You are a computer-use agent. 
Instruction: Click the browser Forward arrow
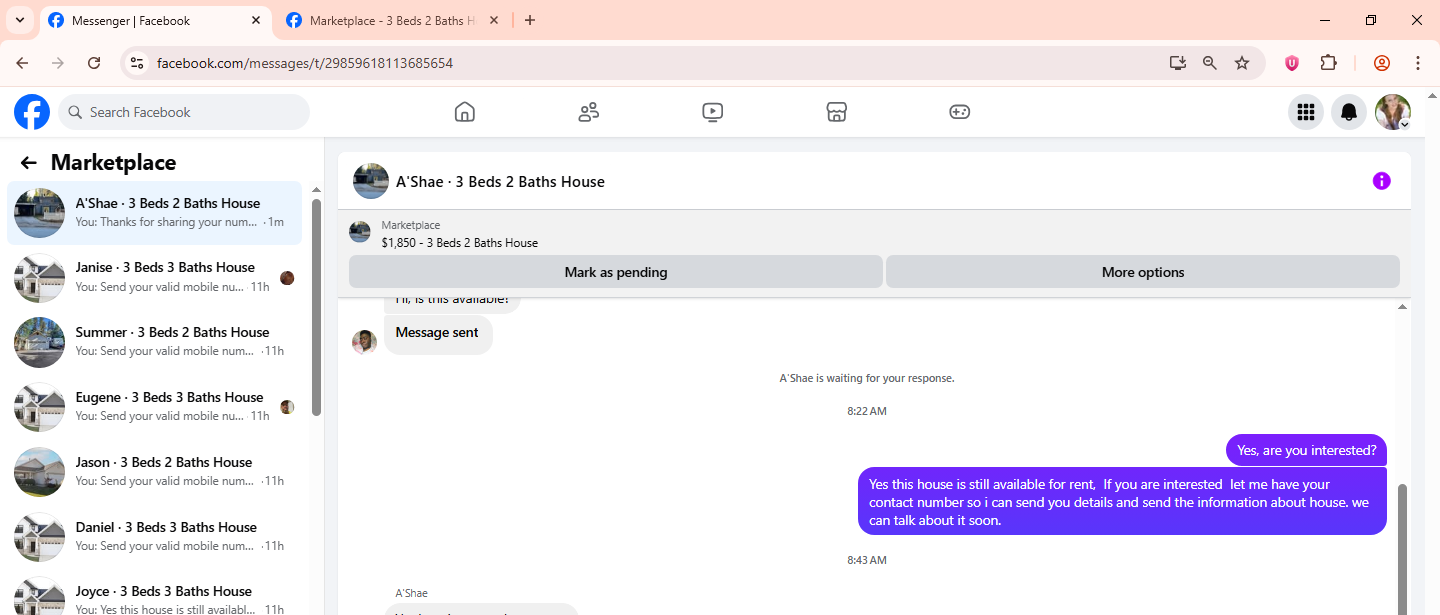point(58,63)
